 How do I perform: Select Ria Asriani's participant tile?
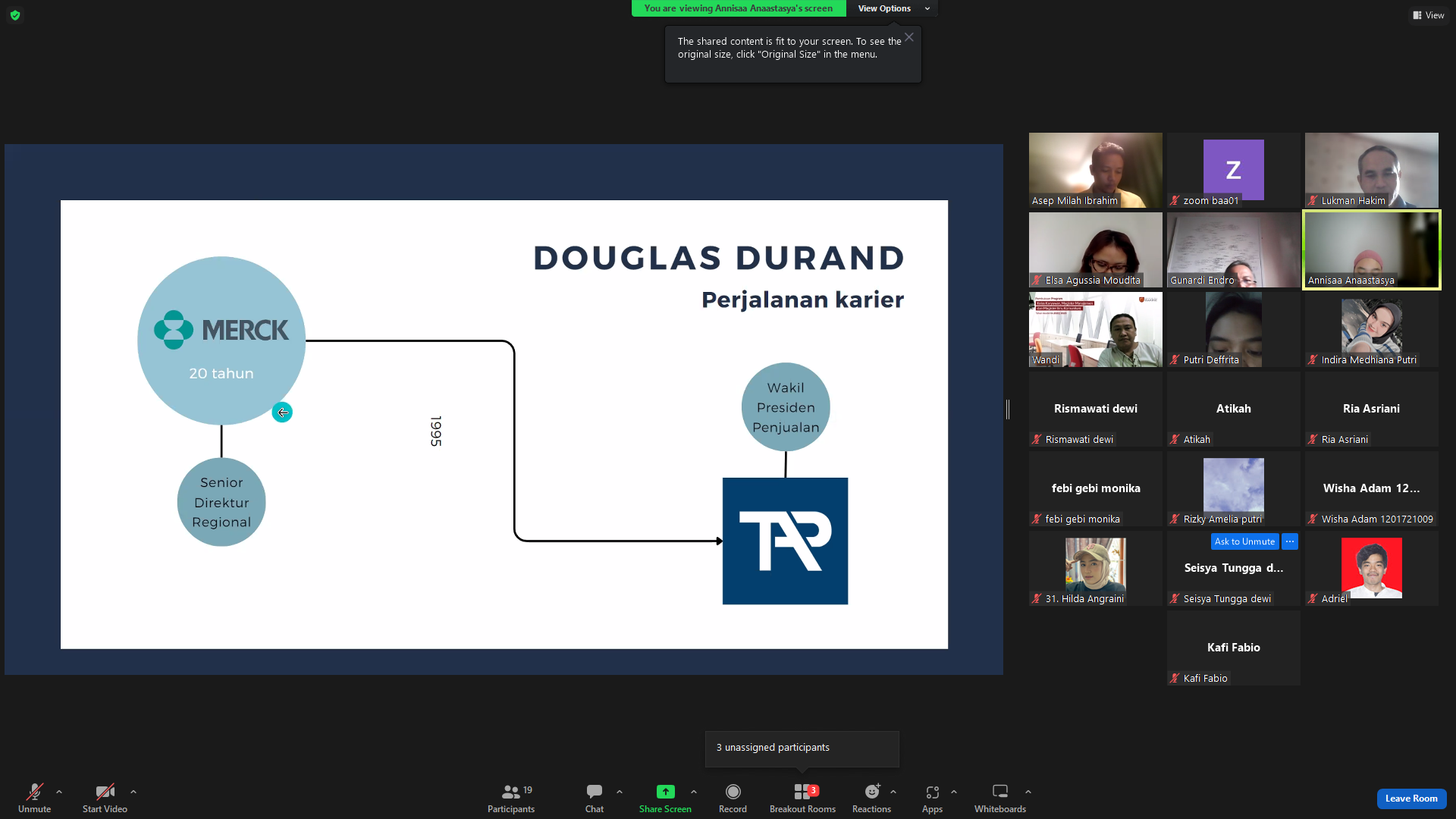pos(1371,409)
